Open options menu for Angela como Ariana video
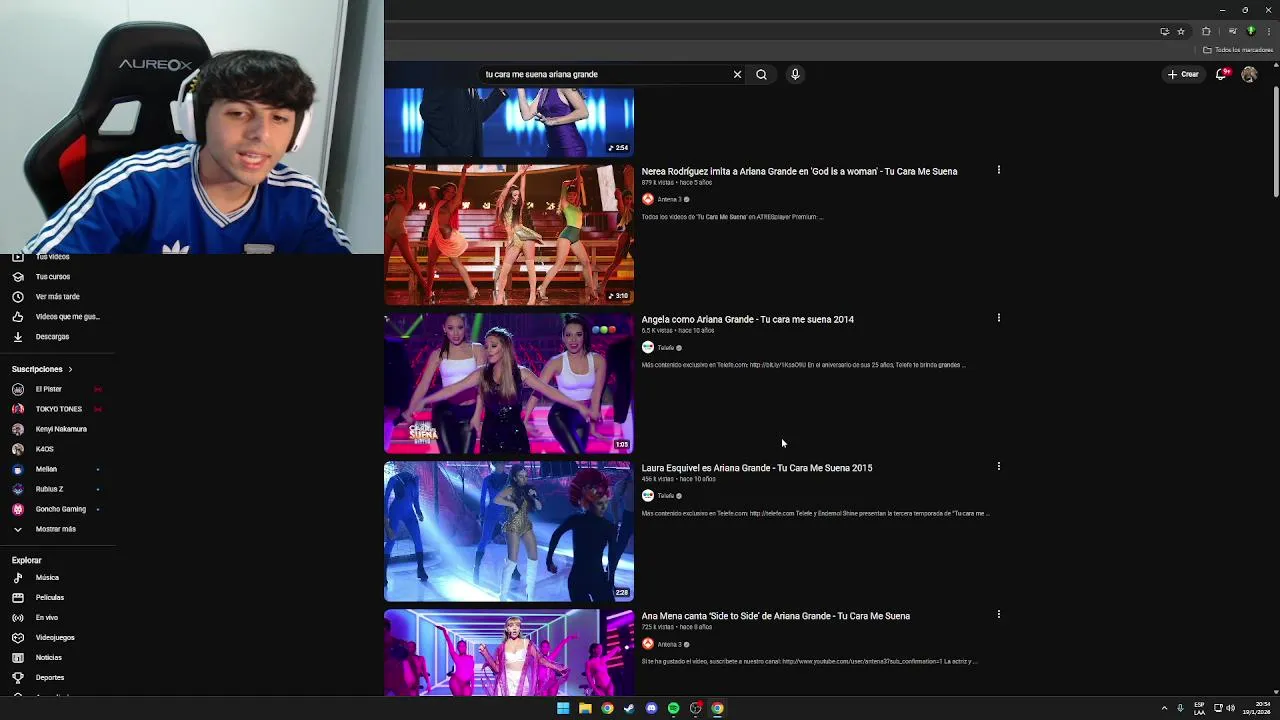This screenshot has width=1280, height=720. (998, 318)
